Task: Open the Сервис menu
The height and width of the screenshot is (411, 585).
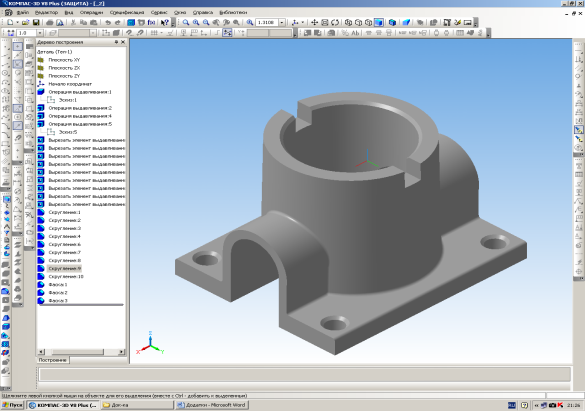Action: point(159,12)
